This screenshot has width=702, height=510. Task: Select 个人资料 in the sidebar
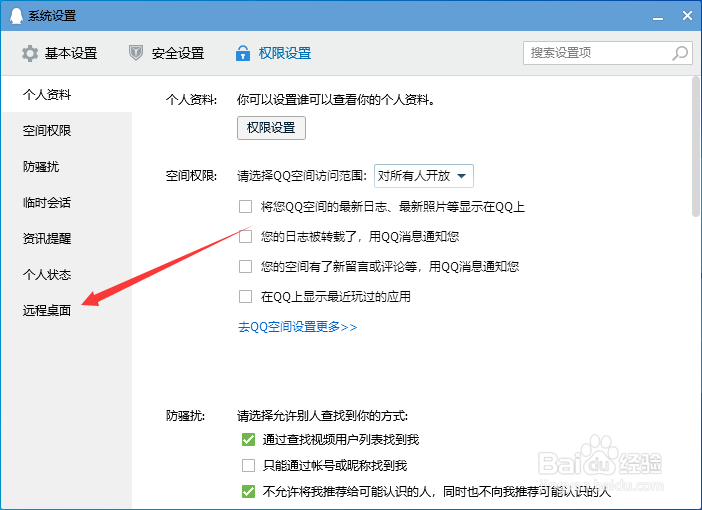tap(67, 94)
